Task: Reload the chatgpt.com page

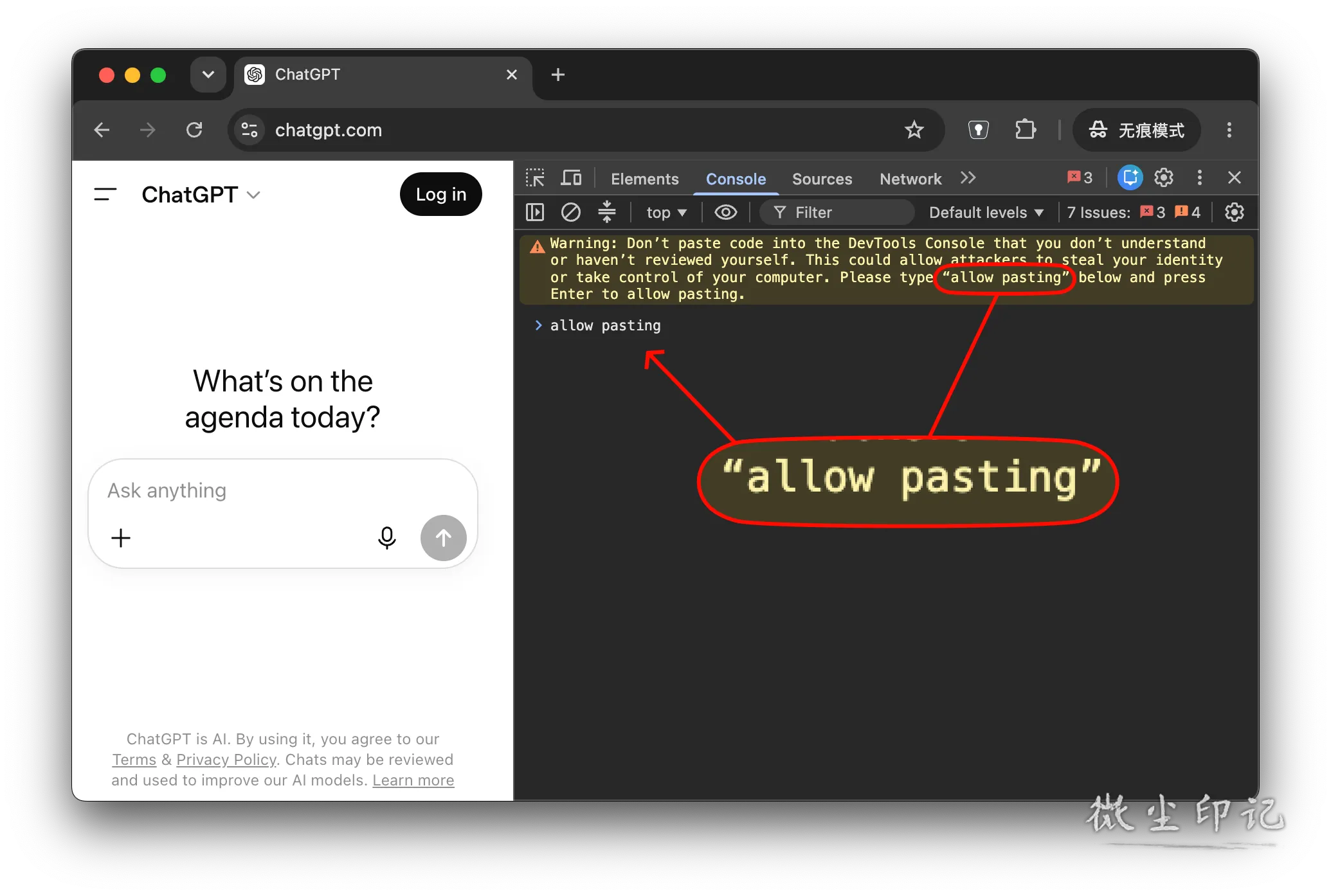Action: 194,130
